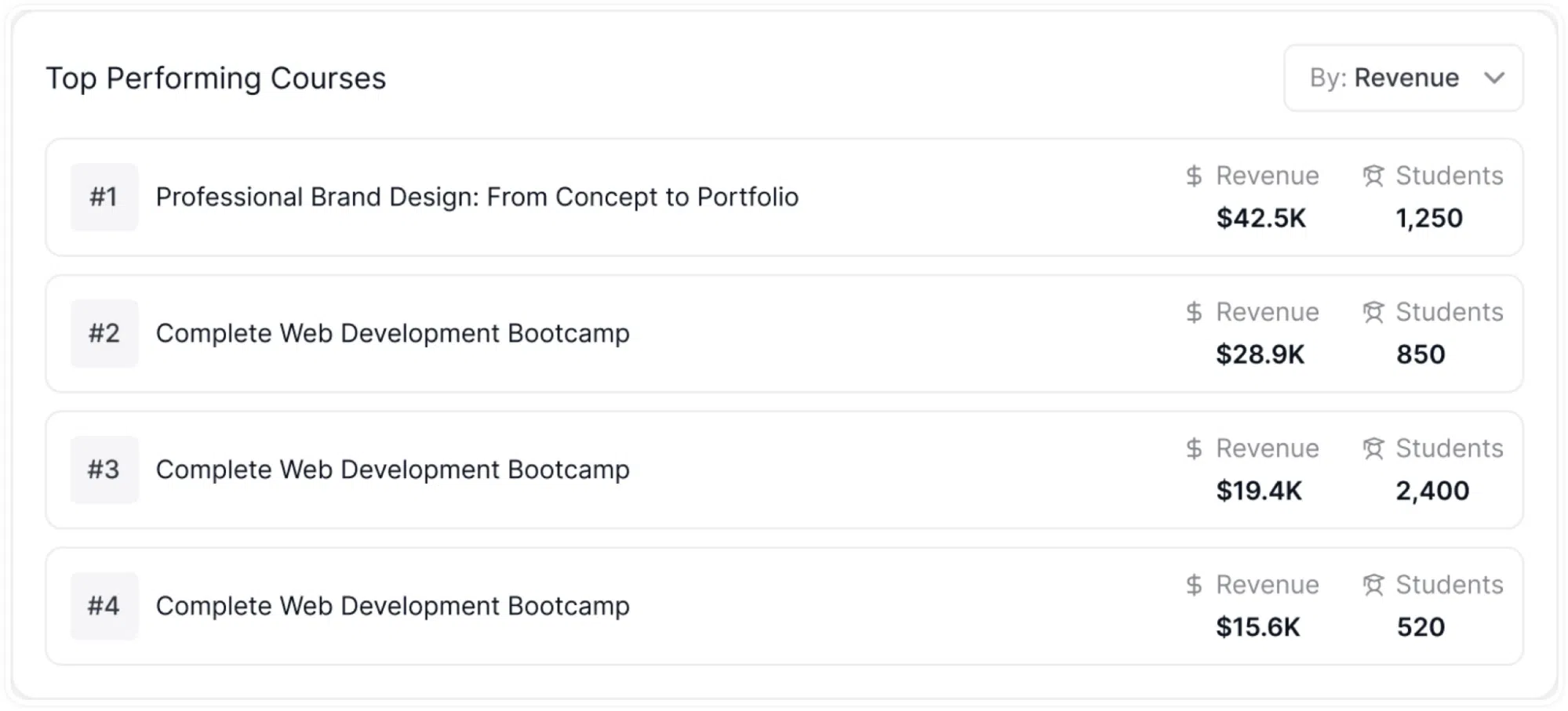Viewport: 1568px width, 711px height.
Task: Click the chevron arrow in Revenue dropdown
Action: (x=1494, y=78)
